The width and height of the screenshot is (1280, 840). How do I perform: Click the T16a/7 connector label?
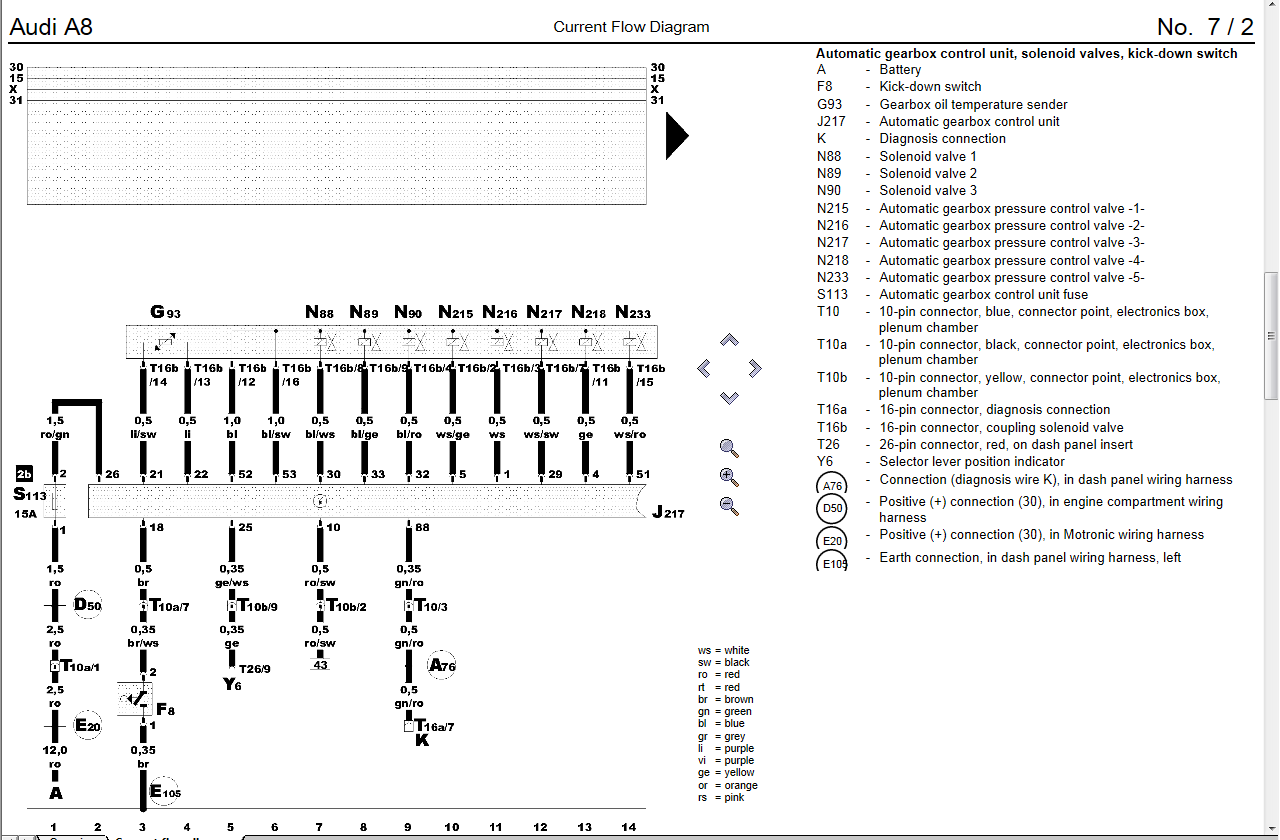click(435, 726)
